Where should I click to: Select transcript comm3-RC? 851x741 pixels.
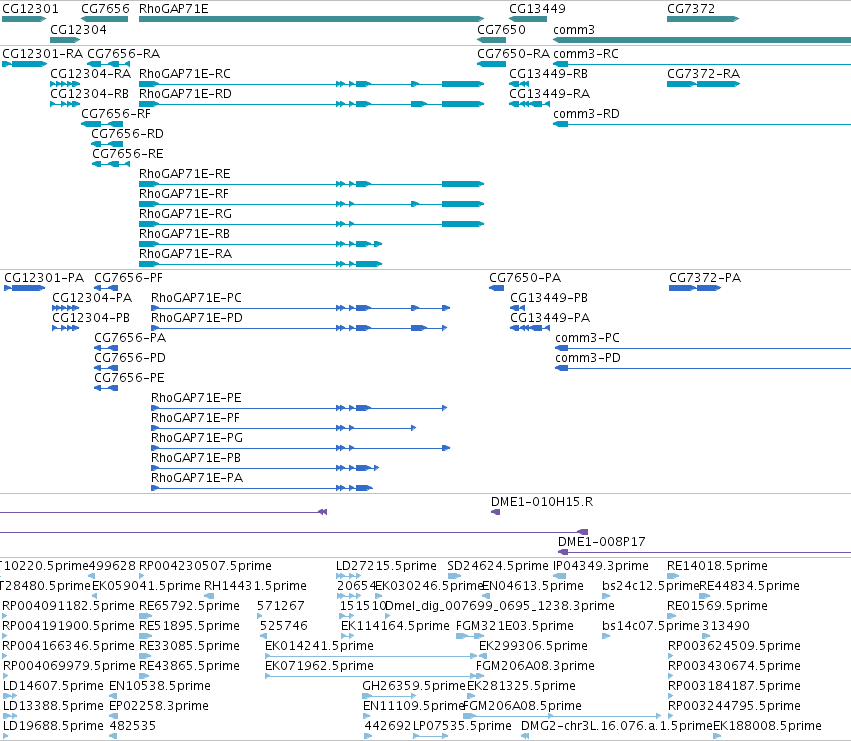[x=702, y=64]
